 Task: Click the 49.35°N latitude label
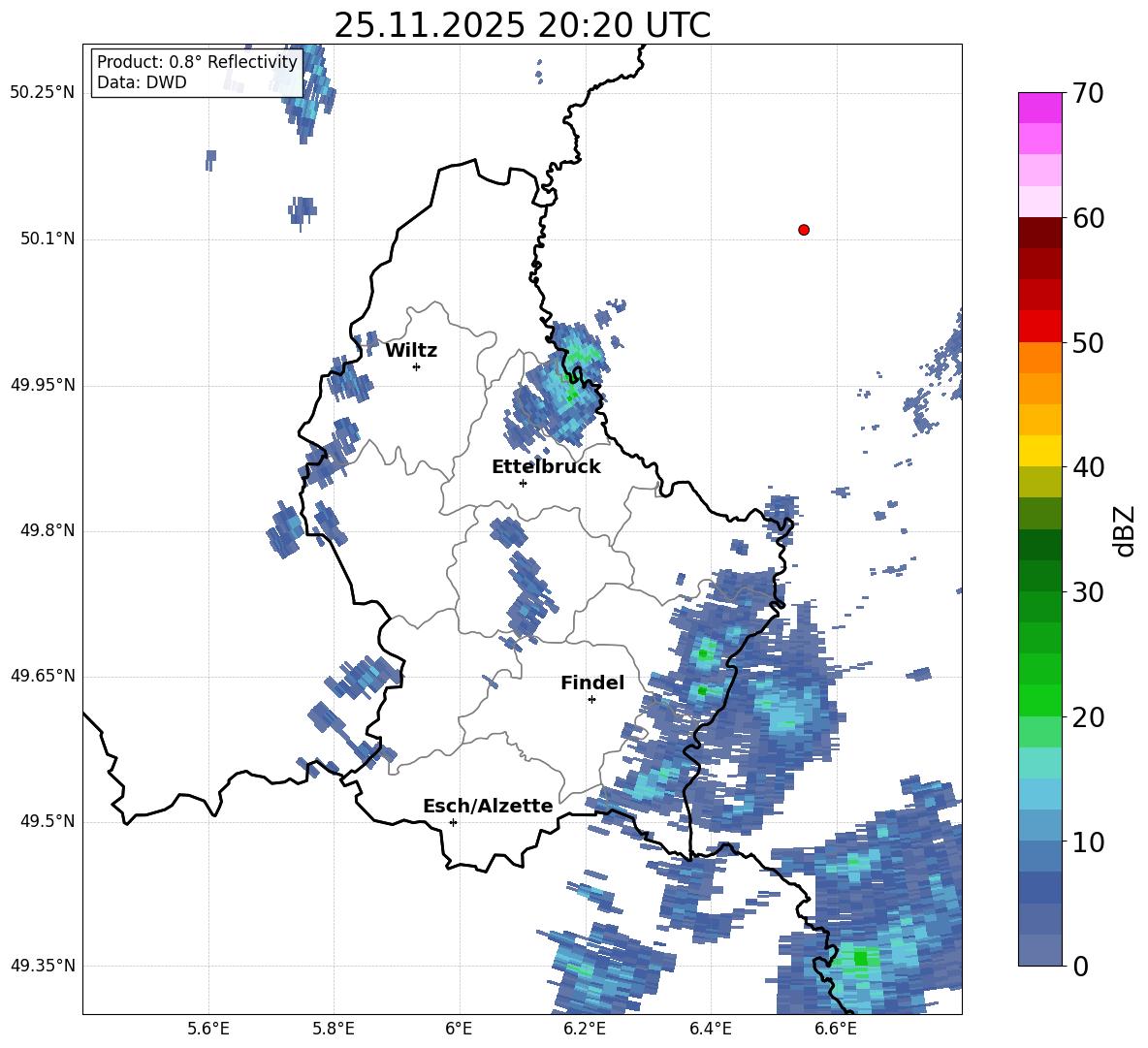click(x=43, y=966)
